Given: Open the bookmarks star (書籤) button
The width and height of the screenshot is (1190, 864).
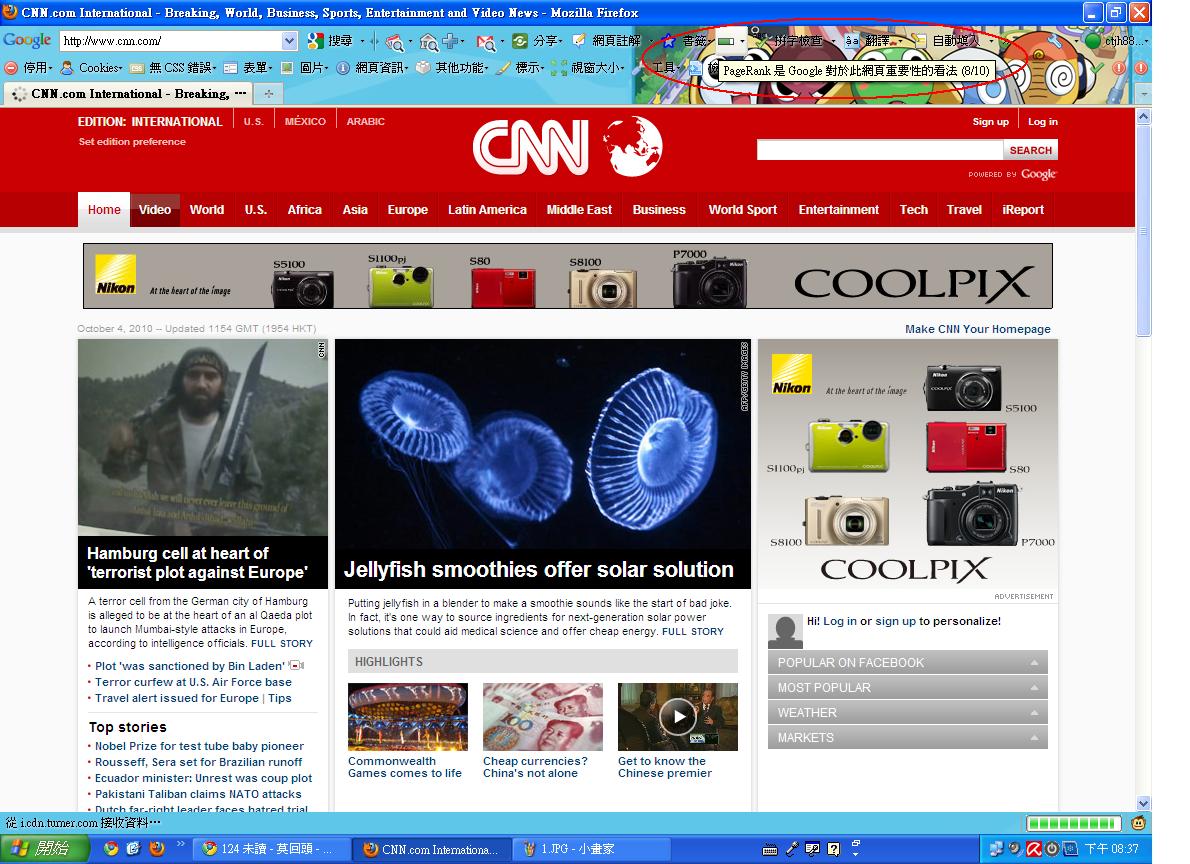Looking at the screenshot, I should (685, 41).
